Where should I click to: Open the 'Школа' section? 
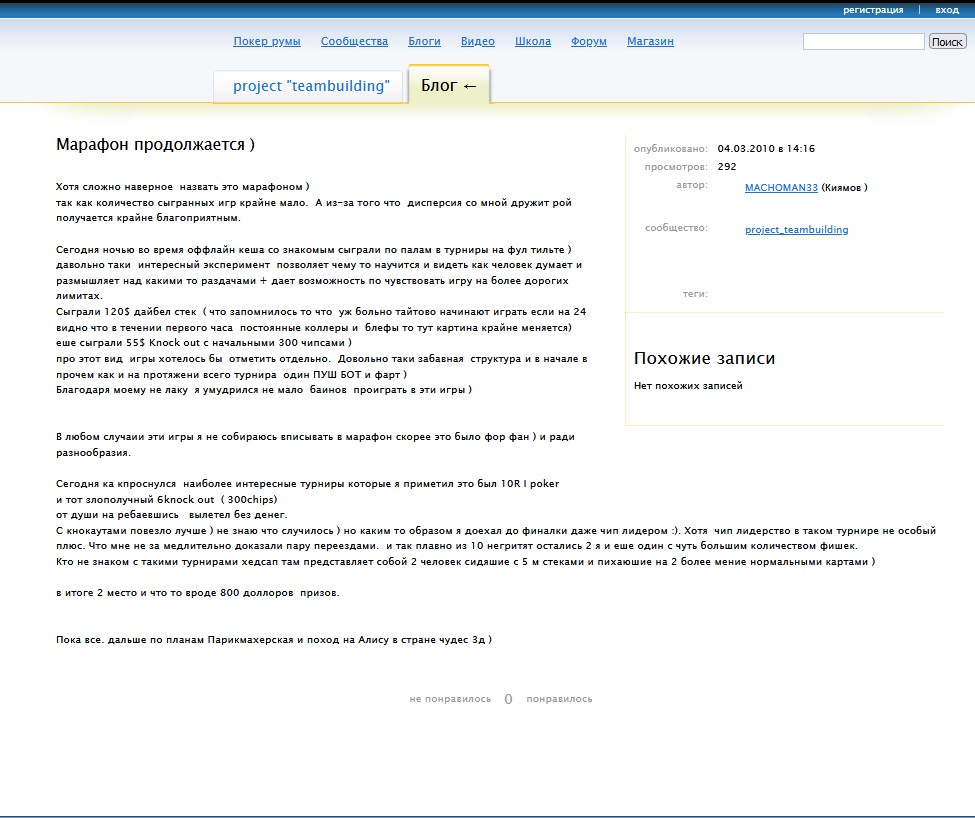click(532, 42)
